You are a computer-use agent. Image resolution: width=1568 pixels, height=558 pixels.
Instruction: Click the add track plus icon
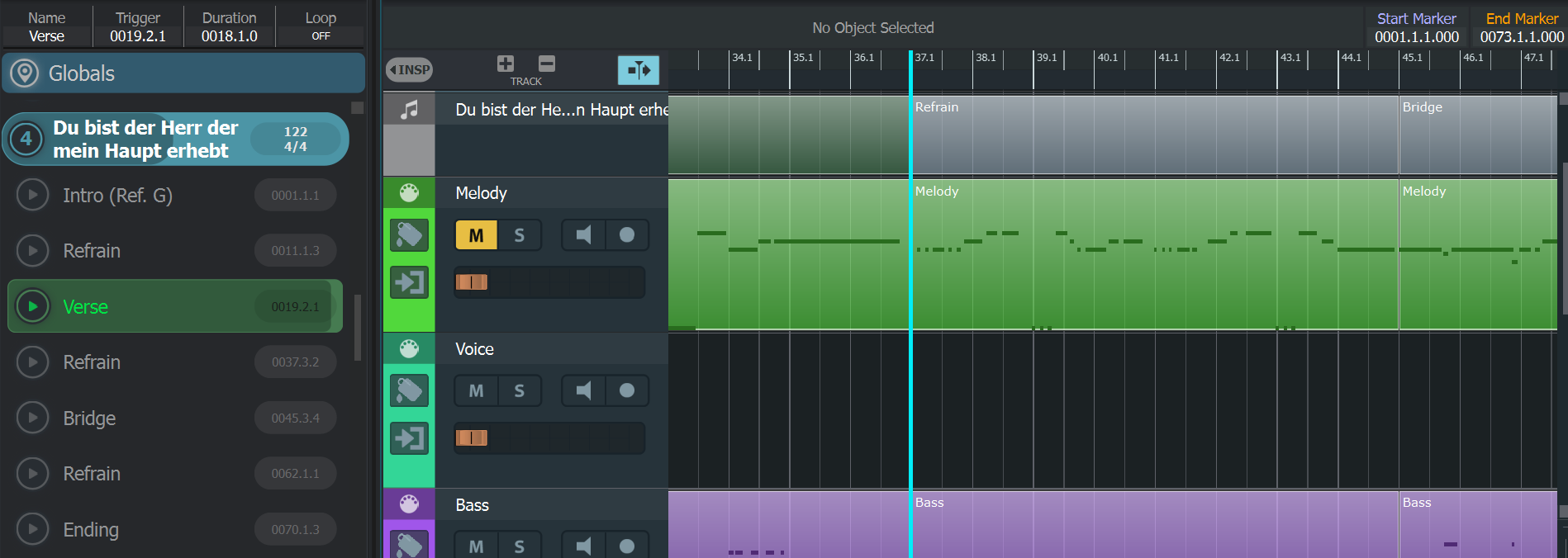coord(506,64)
